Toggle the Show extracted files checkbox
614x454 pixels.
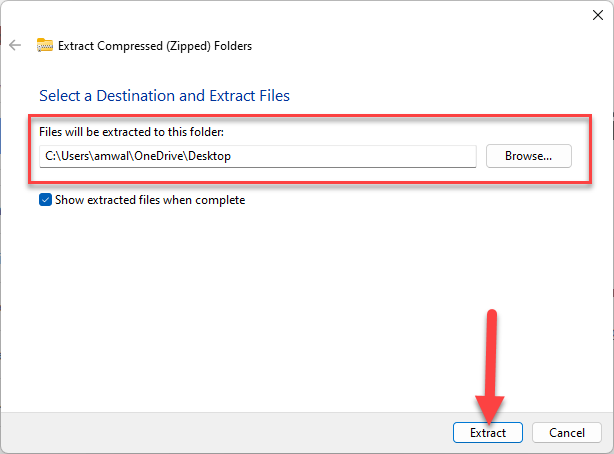pos(45,200)
